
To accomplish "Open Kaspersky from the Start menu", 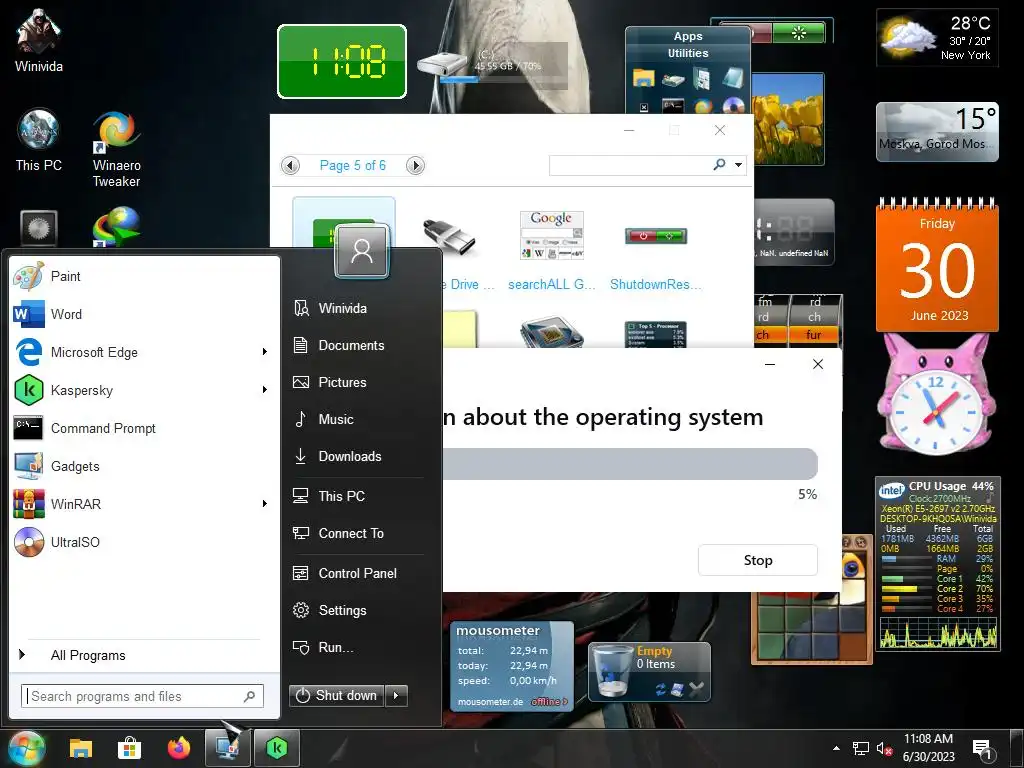I will (133, 390).
